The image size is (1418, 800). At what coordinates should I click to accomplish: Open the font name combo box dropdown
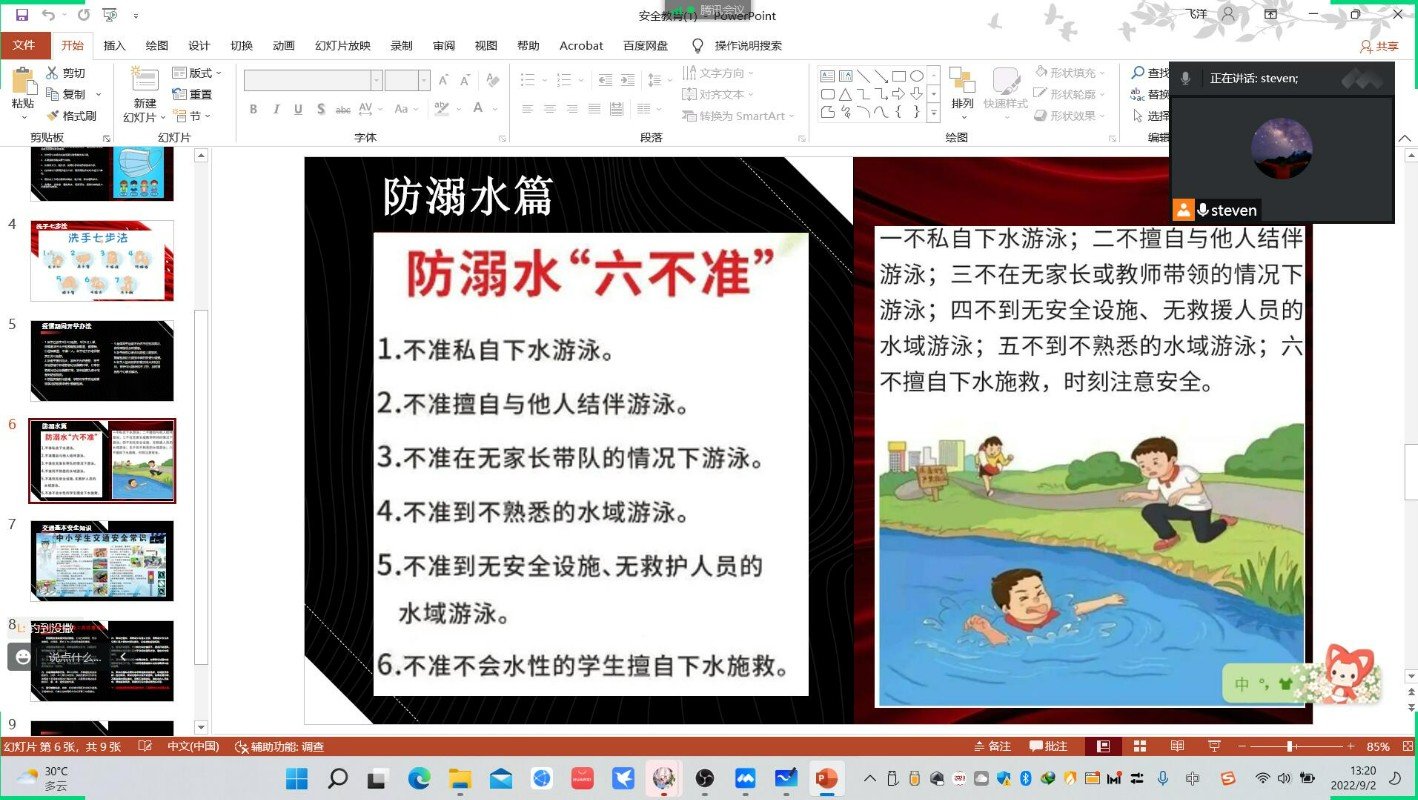(x=376, y=81)
